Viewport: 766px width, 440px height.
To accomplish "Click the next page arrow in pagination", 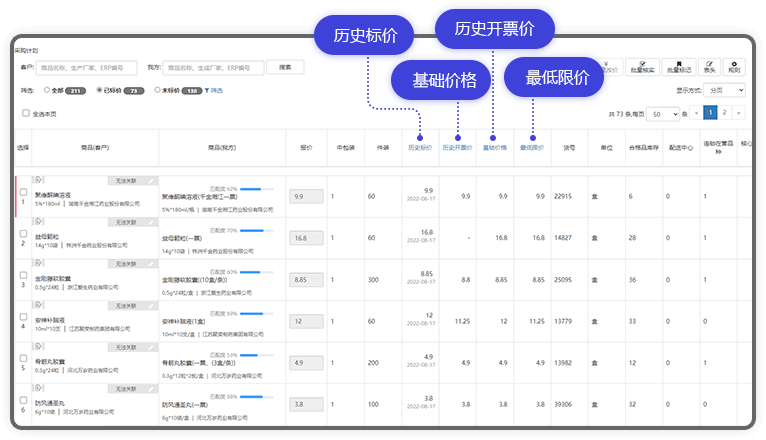I will 740,113.
